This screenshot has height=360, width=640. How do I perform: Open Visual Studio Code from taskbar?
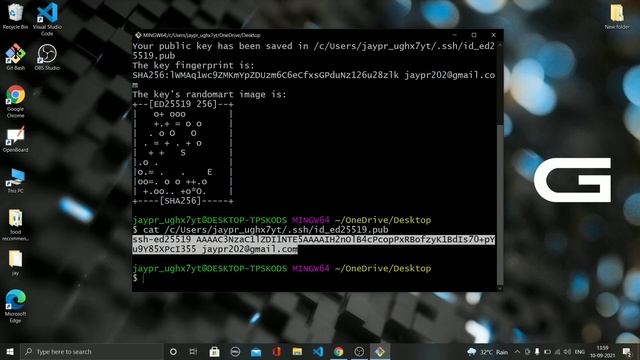pyautogui.click(x=318, y=351)
